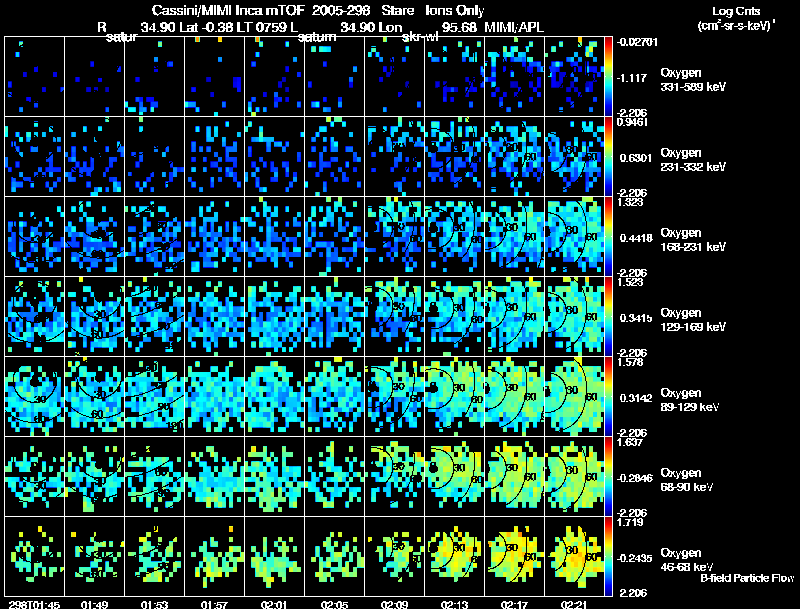Click the 'Oxygen 68-90 keV' row label
Image resolution: width=800 pixels, height=609 pixels.
click(687, 480)
